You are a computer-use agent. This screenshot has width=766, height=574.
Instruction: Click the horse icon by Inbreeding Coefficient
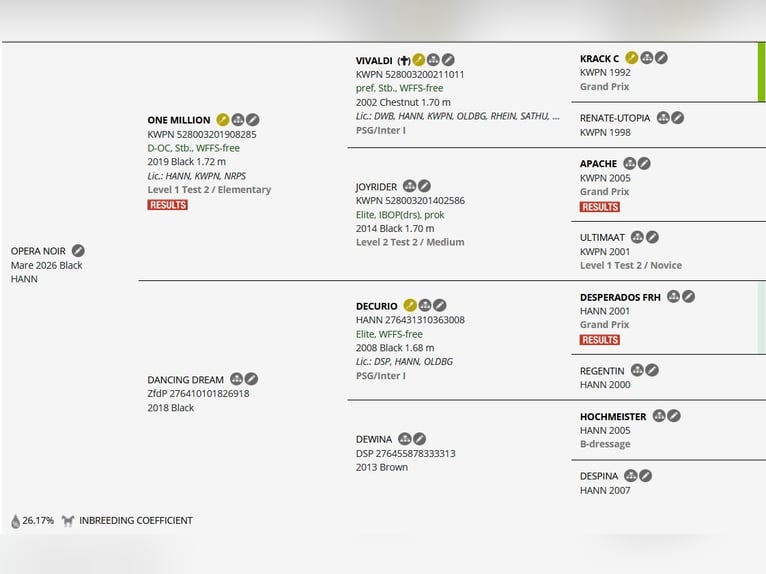pos(68,521)
